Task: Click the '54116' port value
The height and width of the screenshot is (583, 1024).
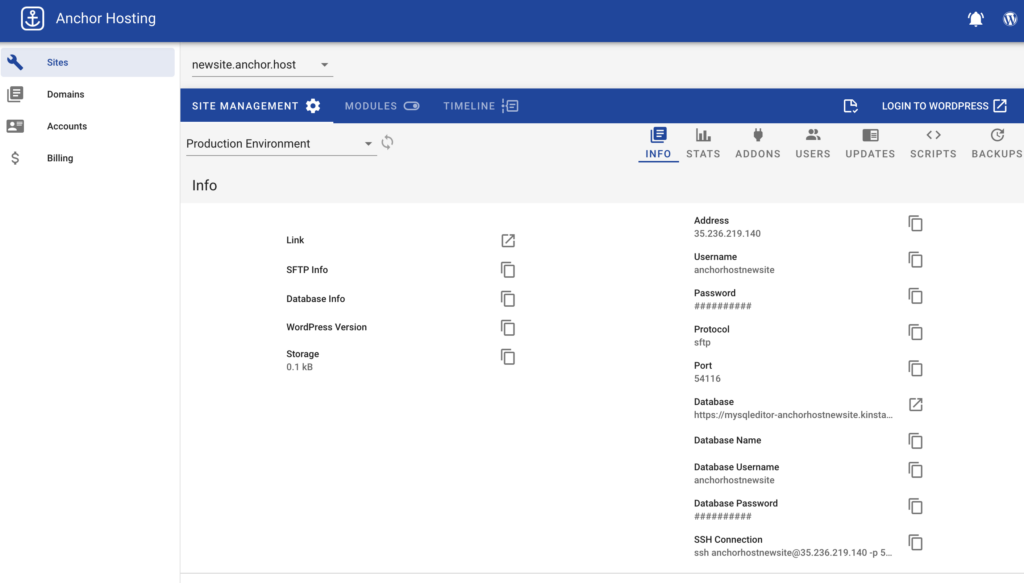Action: click(707, 379)
